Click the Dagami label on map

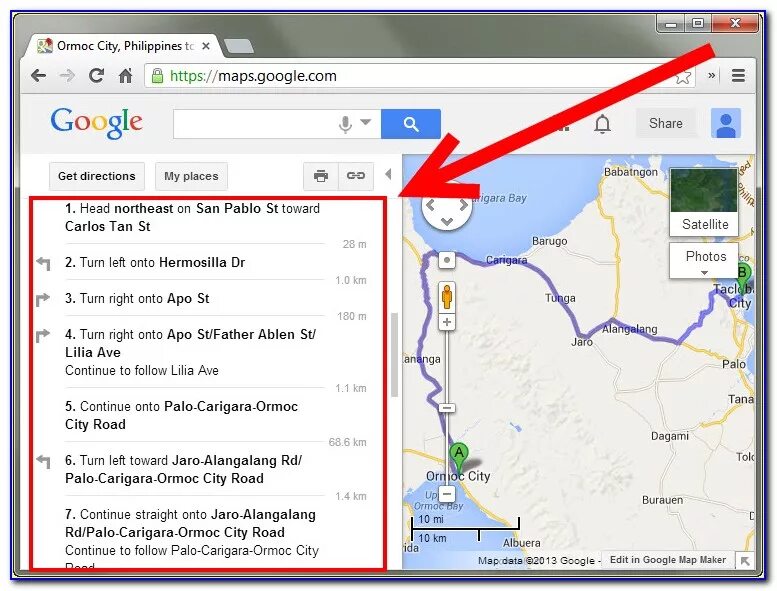click(x=669, y=436)
